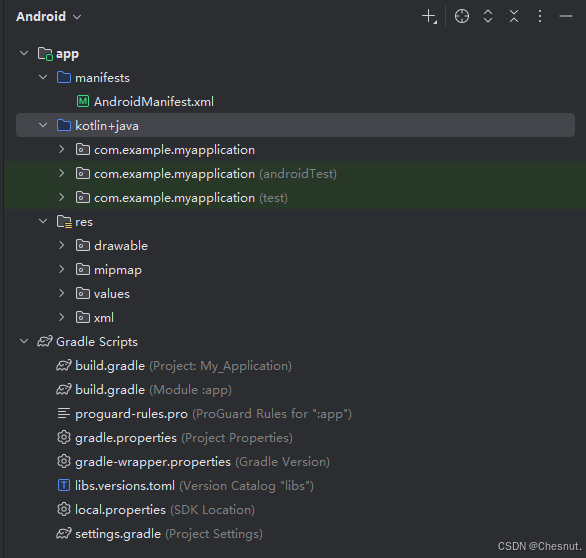Click the mipmap folder icon
The width and height of the screenshot is (586, 558).
[83, 269]
